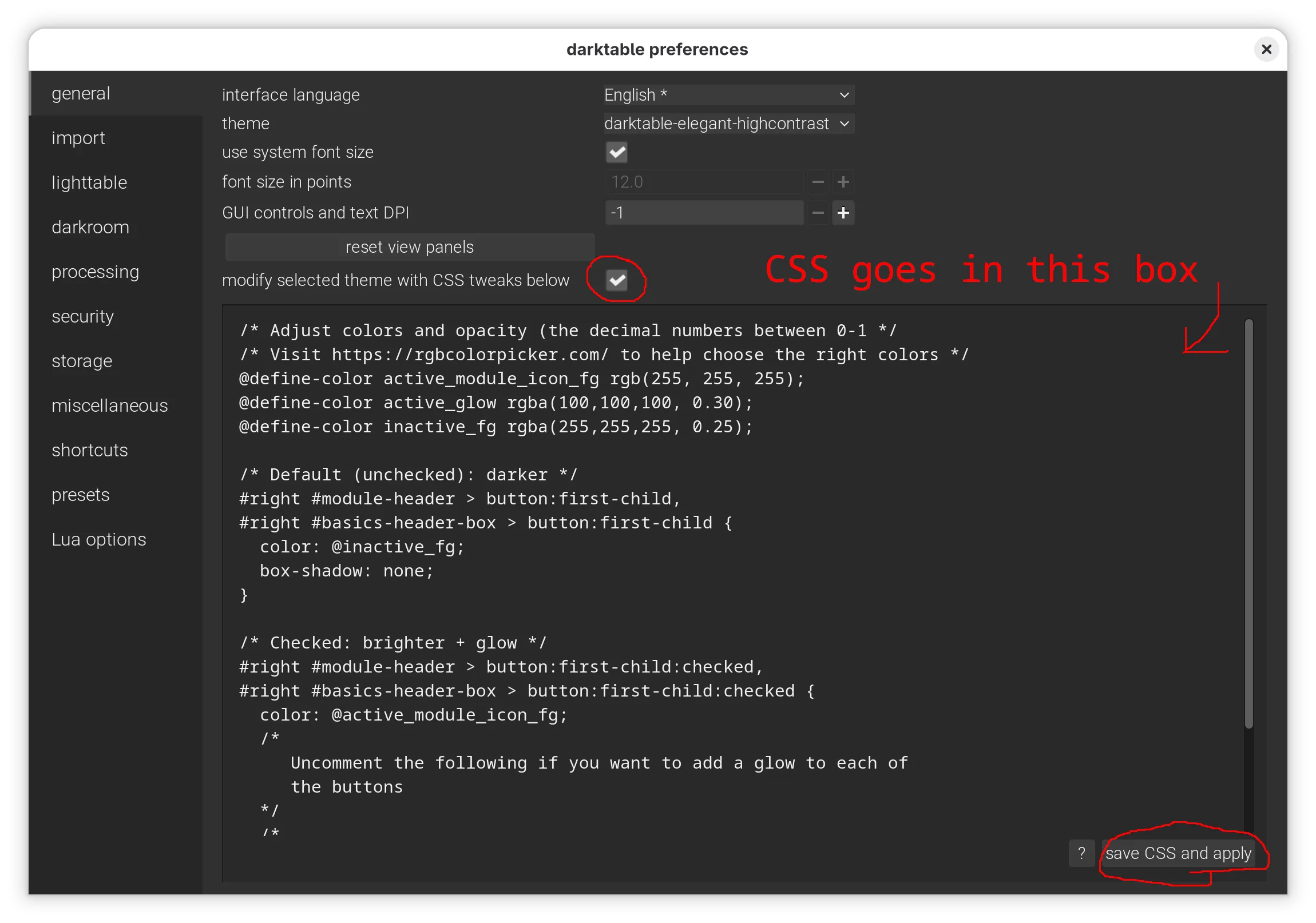Increase GUI controls and text DPI with plus icon
The width and height of the screenshot is (1316, 923).
coord(844,213)
